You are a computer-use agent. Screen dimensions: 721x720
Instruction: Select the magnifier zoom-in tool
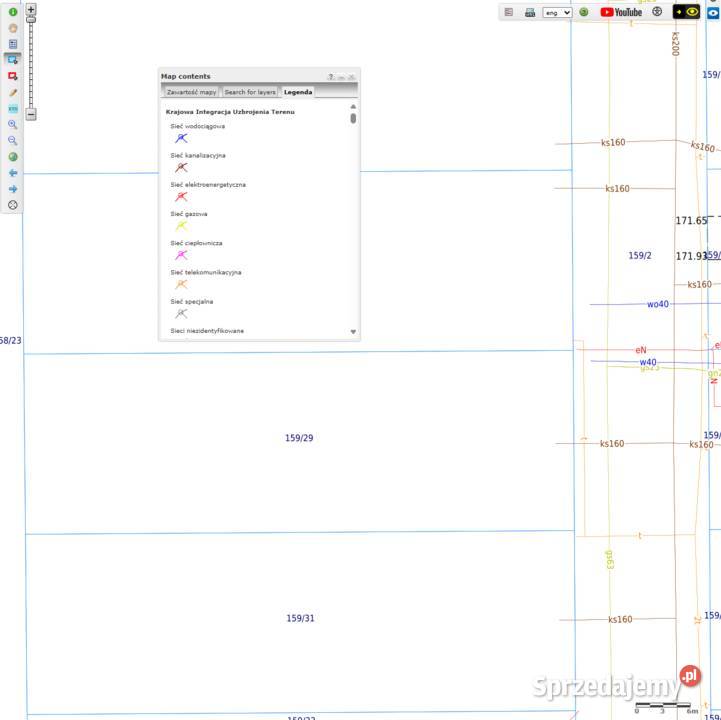(13, 125)
